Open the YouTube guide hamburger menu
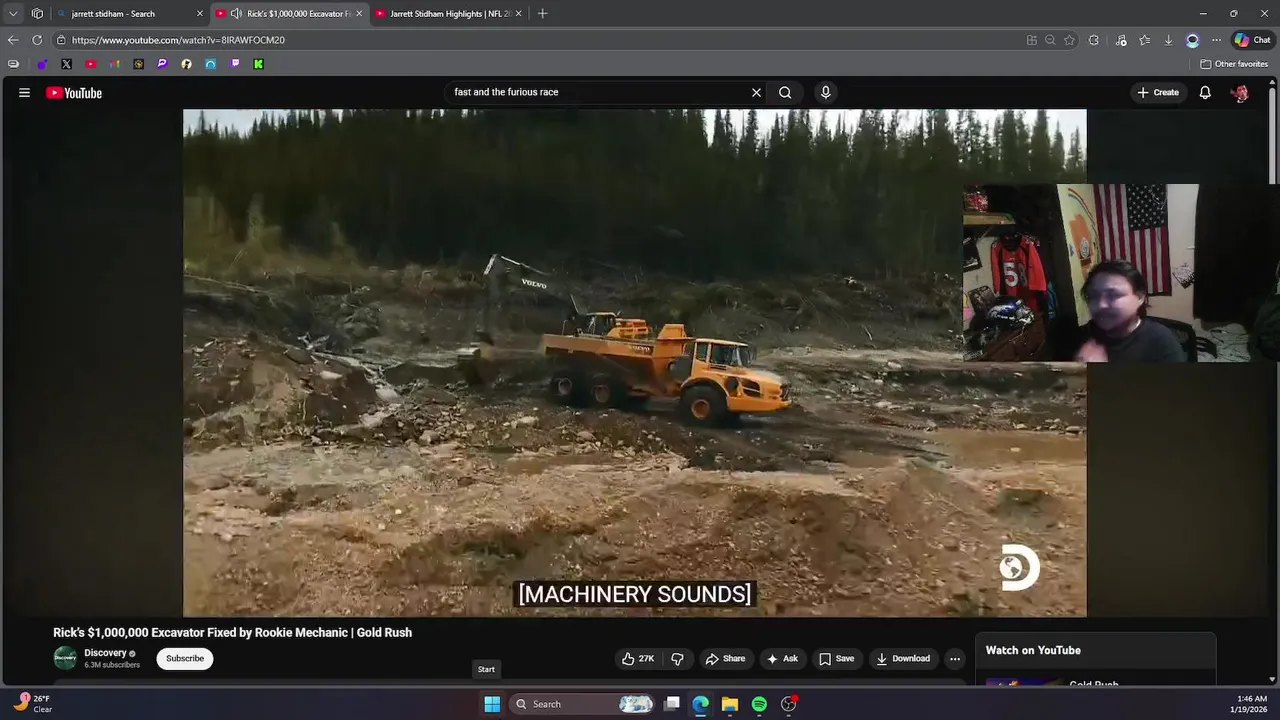The height and width of the screenshot is (720, 1280). [24, 92]
